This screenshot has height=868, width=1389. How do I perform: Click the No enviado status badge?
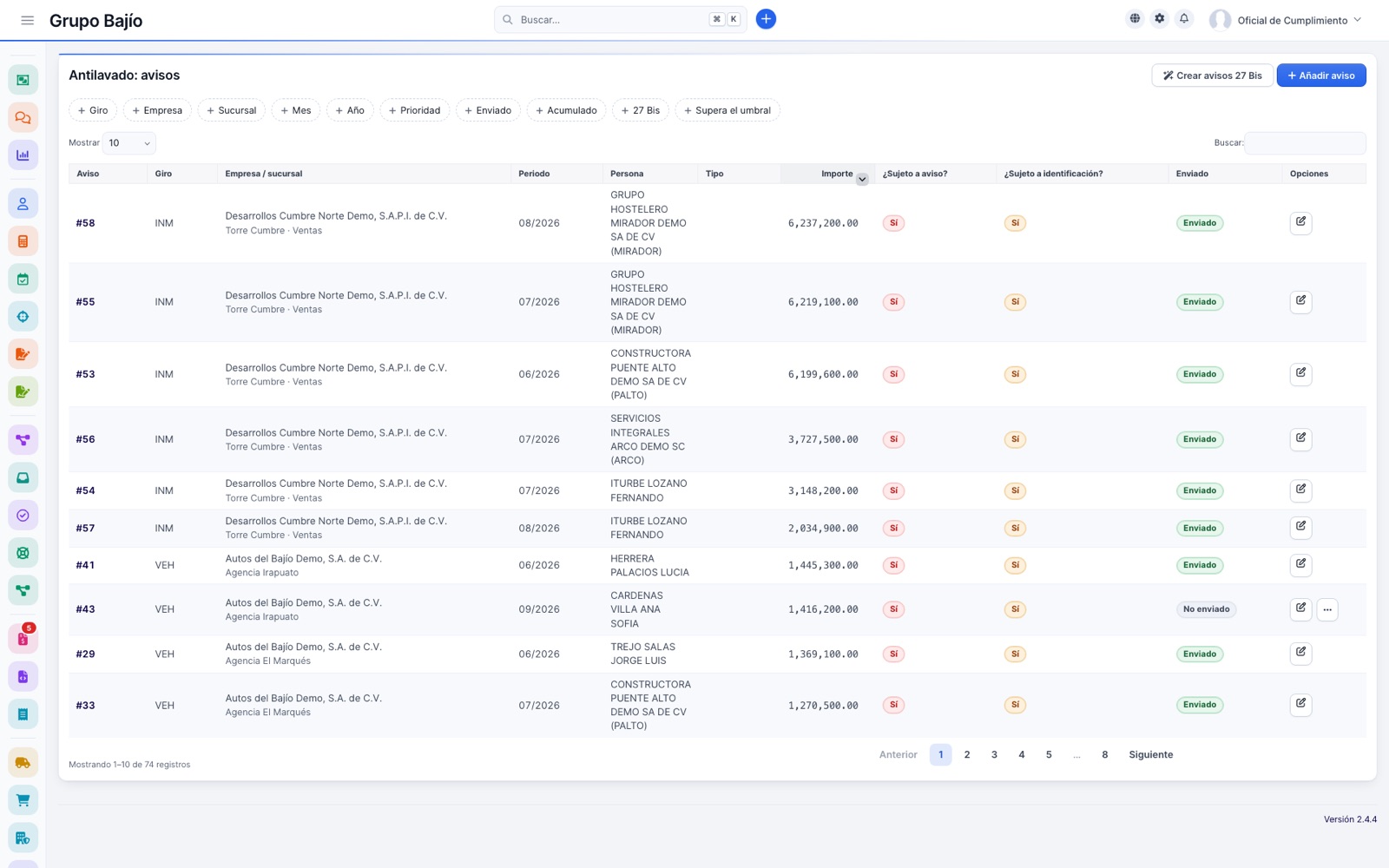(x=1207, y=609)
